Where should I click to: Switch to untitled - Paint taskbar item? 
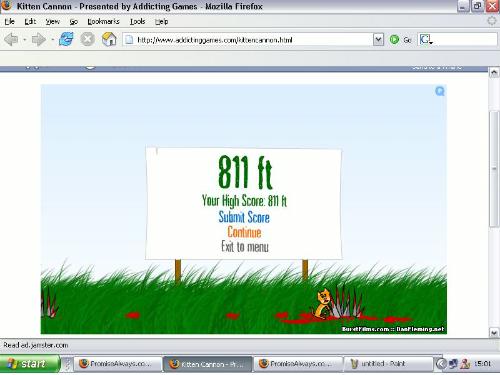(x=387, y=363)
